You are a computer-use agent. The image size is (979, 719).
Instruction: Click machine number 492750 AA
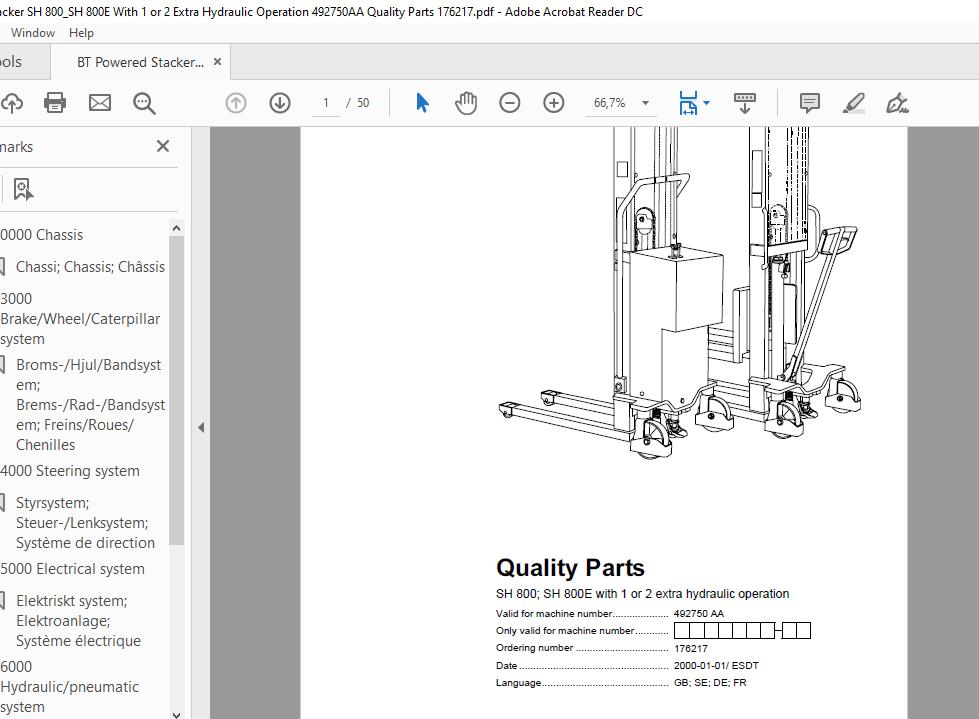pyautogui.click(x=699, y=614)
